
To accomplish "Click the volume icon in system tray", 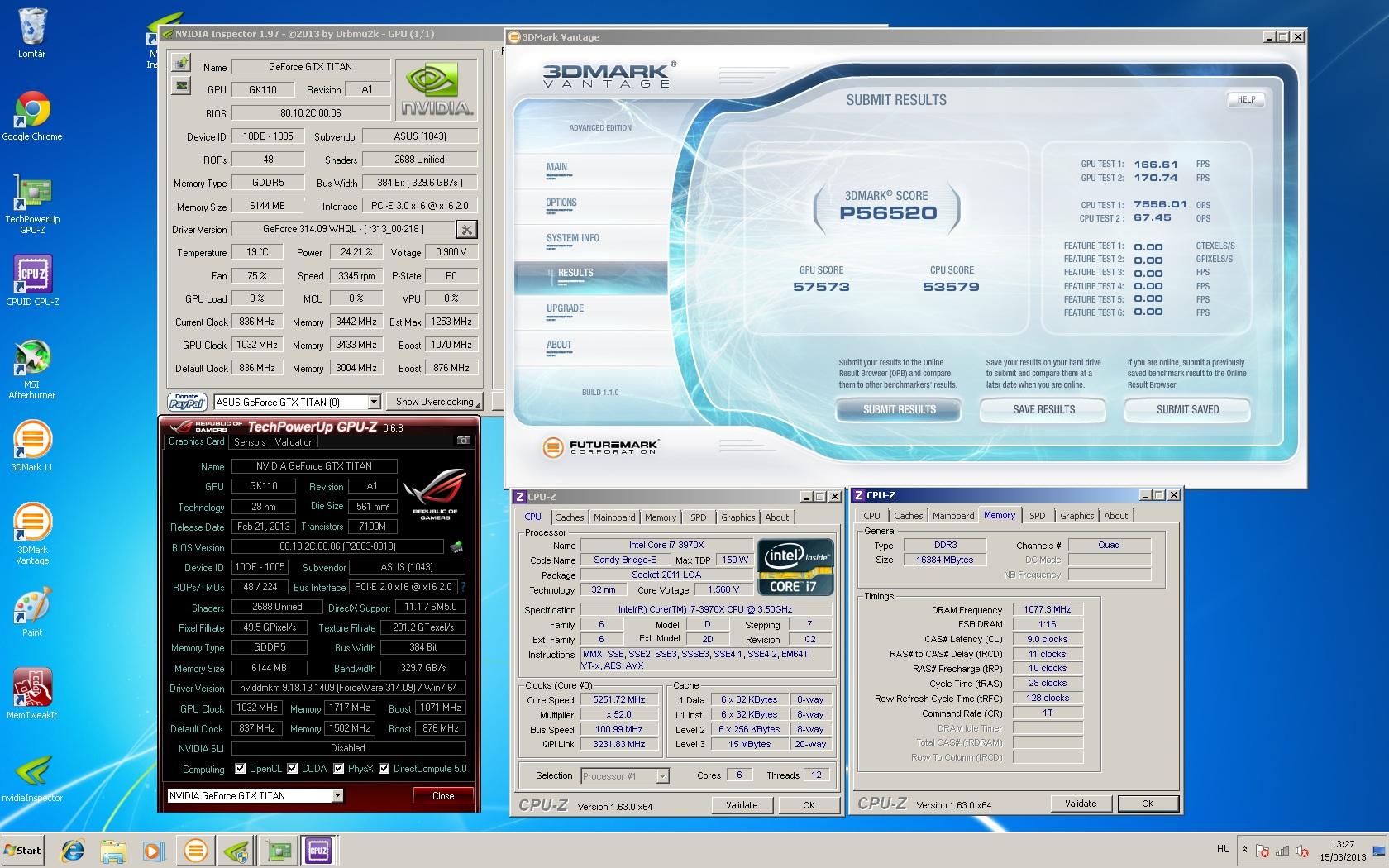I will [x=1304, y=851].
